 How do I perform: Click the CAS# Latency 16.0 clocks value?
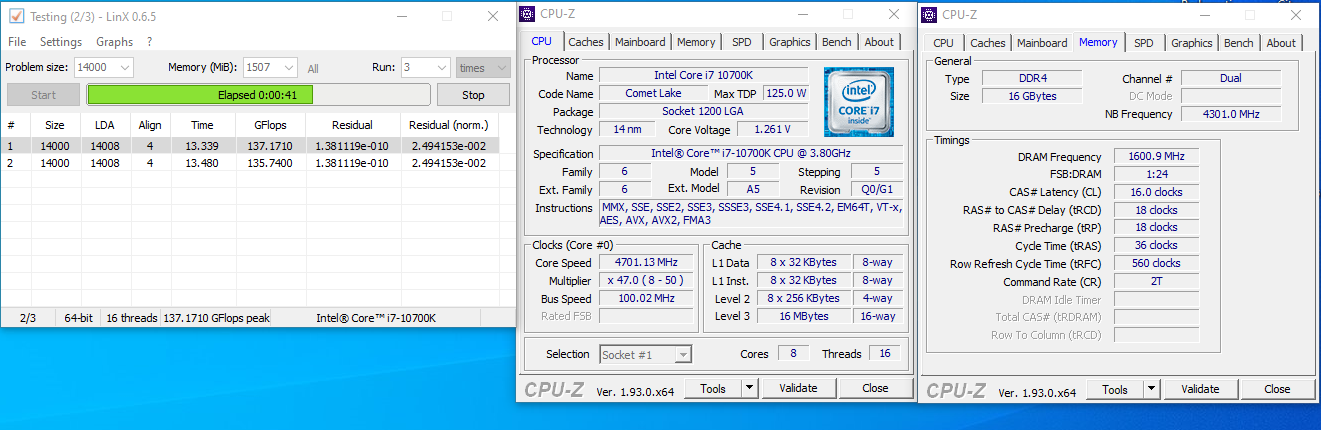click(1156, 192)
